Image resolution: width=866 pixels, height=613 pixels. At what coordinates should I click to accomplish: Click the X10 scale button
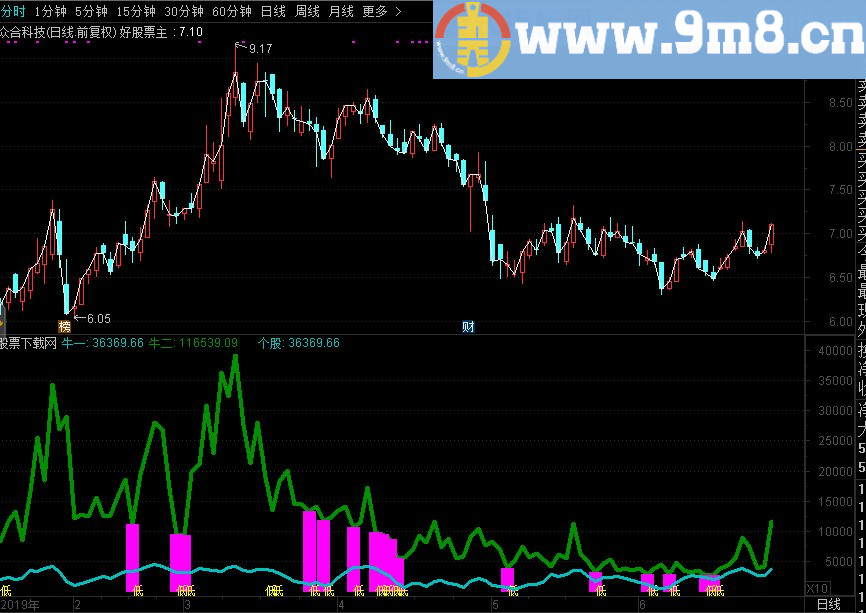click(x=817, y=588)
